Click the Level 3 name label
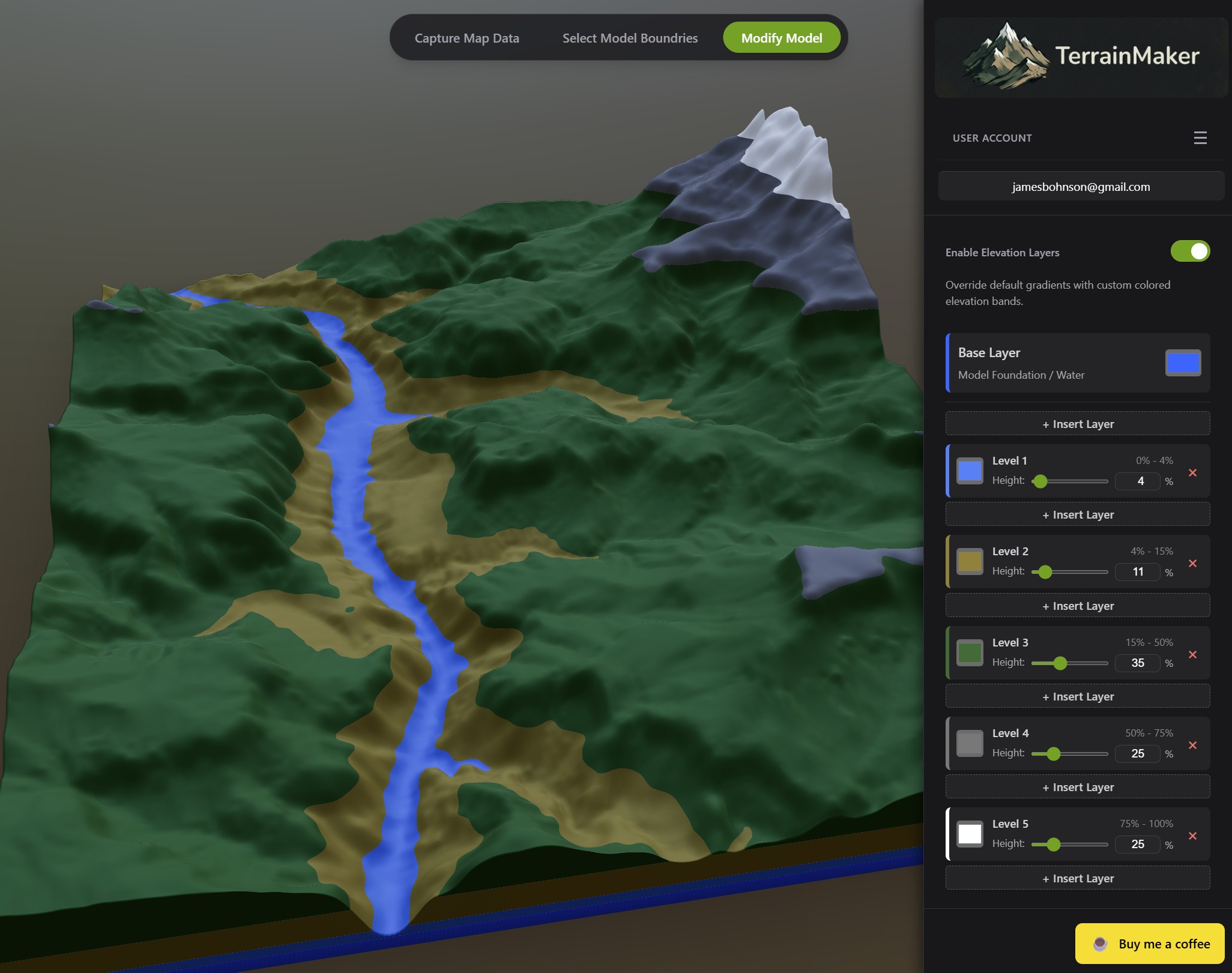This screenshot has width=1232, height=973. [1010, 643]
